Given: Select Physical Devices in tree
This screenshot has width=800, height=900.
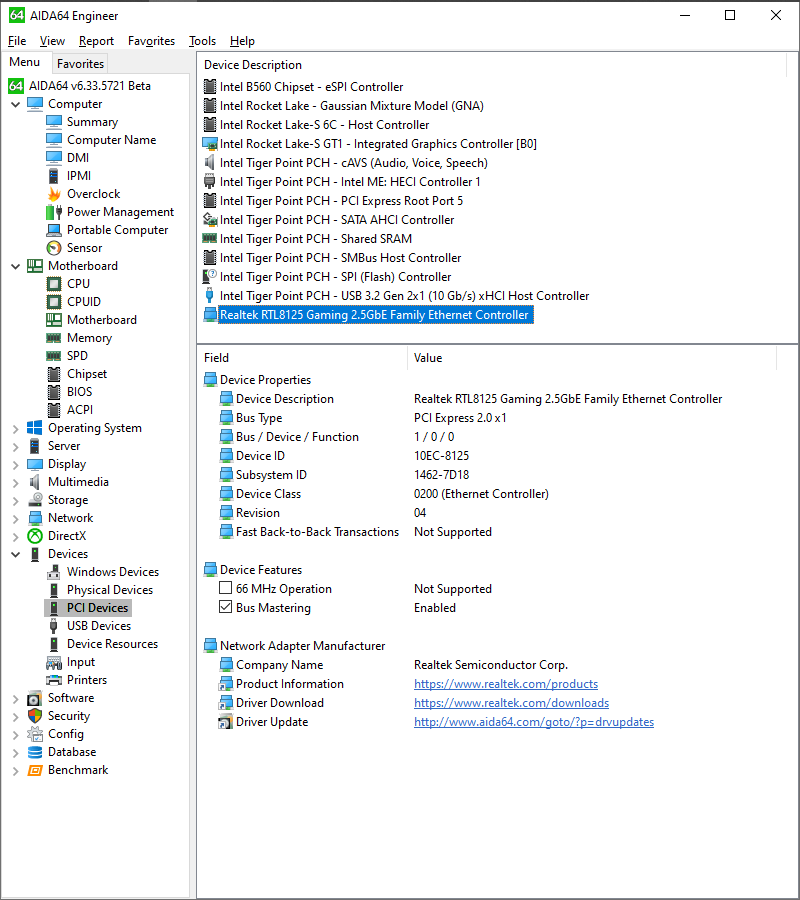Looking at the screenshot, I should (x=110, y=590).
